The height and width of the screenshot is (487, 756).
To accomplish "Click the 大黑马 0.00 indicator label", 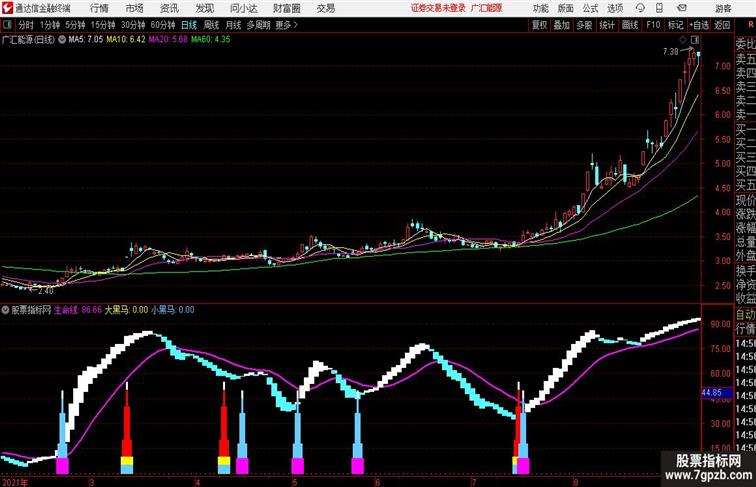I will click(126, 310).
